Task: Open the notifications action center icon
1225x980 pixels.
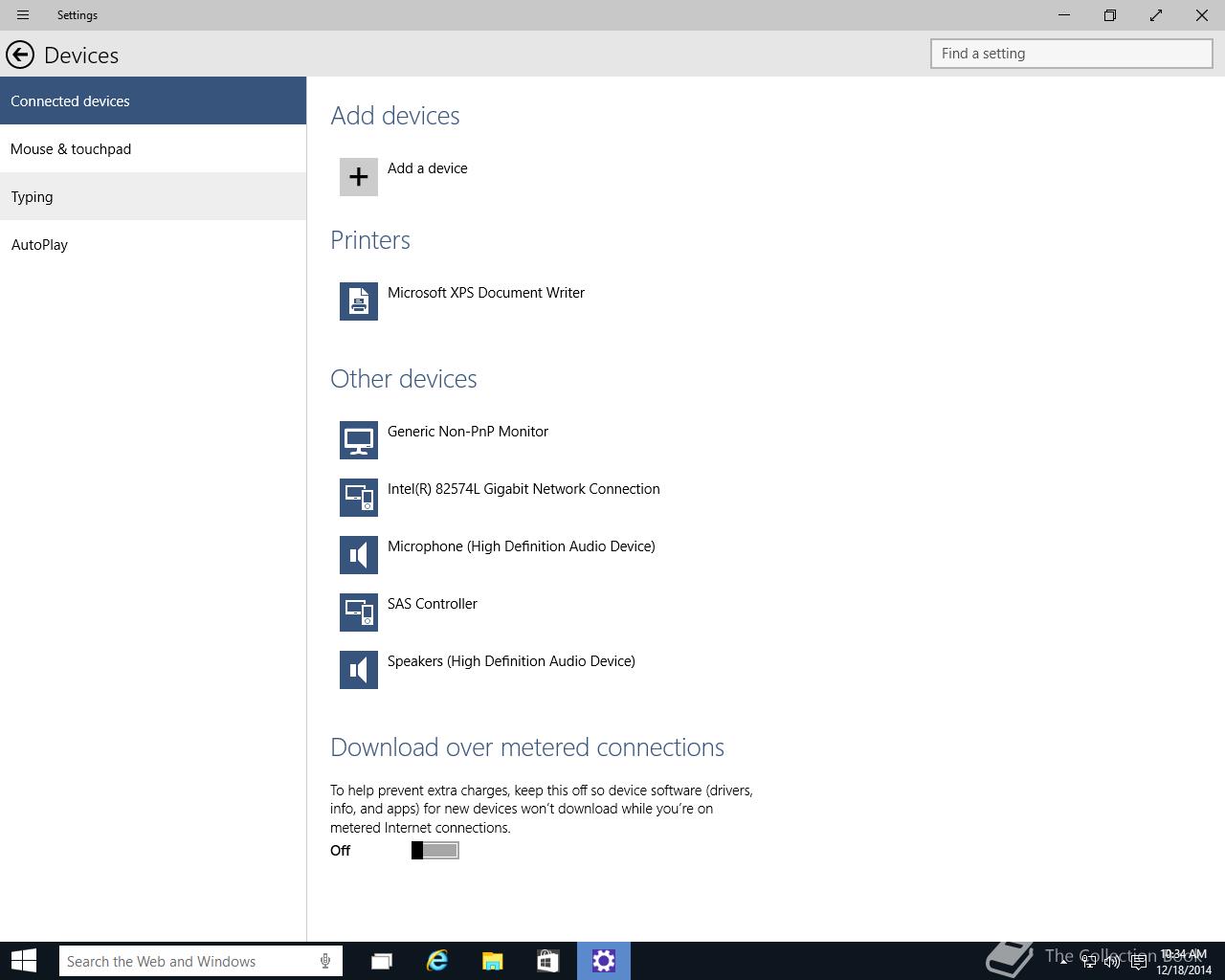Action: click(x=1138, y=962)
